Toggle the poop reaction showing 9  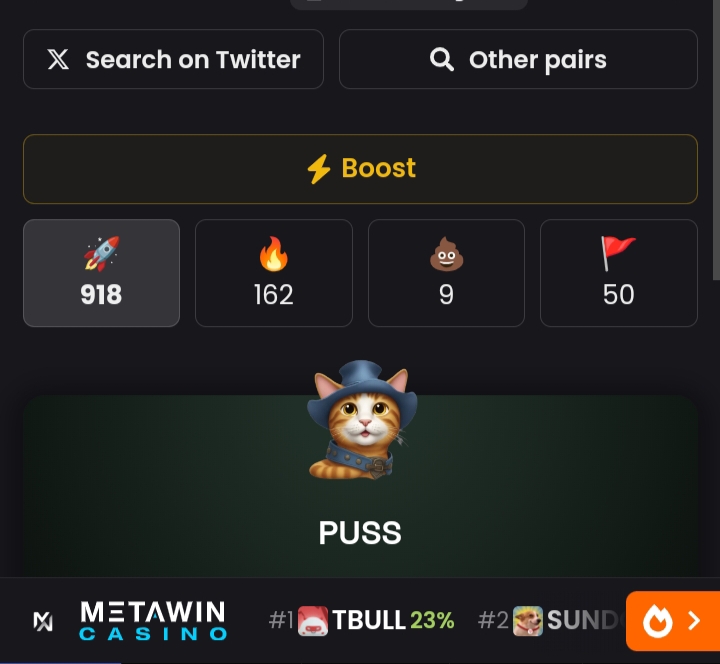pyautogui.click(x=446, y=273)
